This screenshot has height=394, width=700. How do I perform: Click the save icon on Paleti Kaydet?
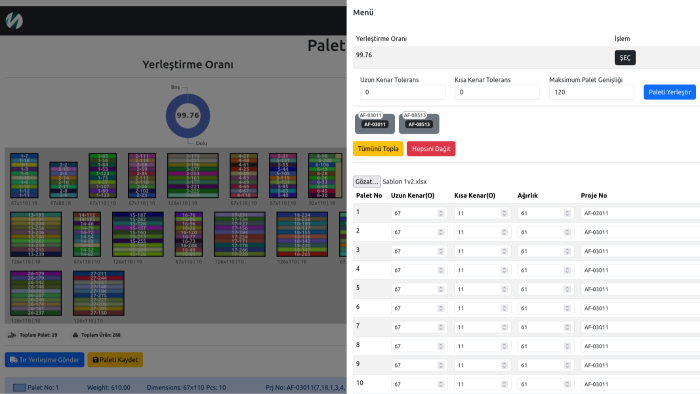(x=95, y=360)
